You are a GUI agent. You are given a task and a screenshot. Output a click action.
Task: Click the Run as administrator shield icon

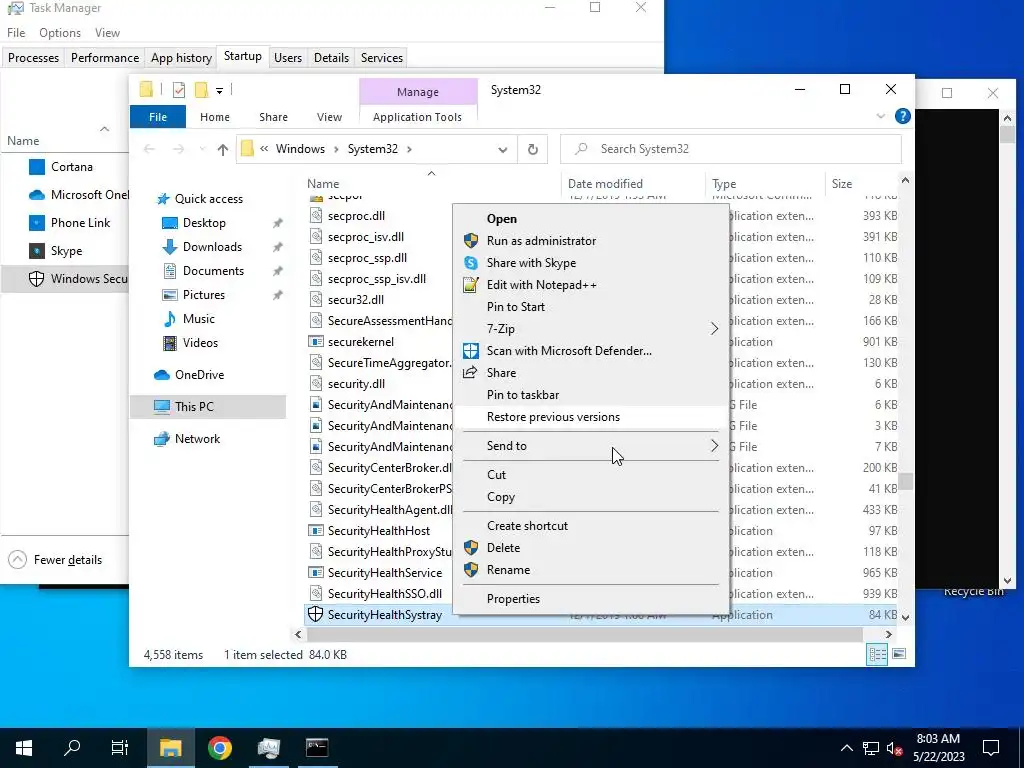pyautogui.click(x=471, y=241)
